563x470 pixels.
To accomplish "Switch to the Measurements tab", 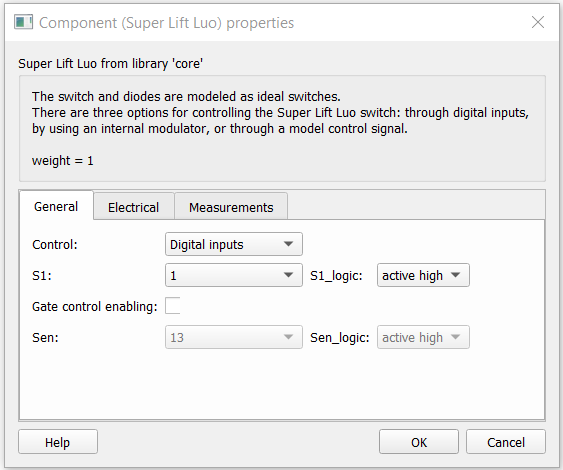I will (231, 207).
